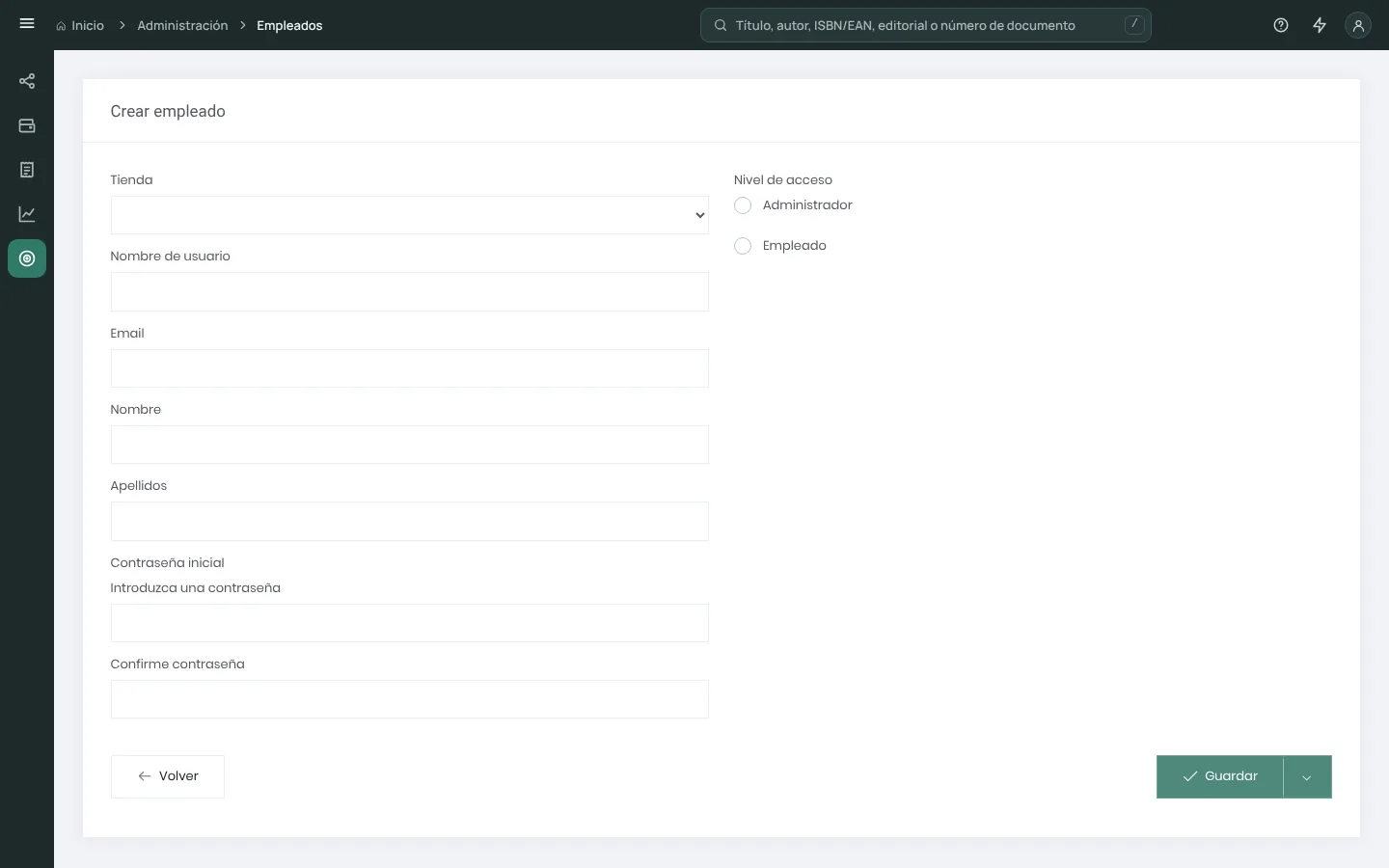Click the Empleados breadcrumb
Viewport: 1389px width, 868px height.
(289, 25)
